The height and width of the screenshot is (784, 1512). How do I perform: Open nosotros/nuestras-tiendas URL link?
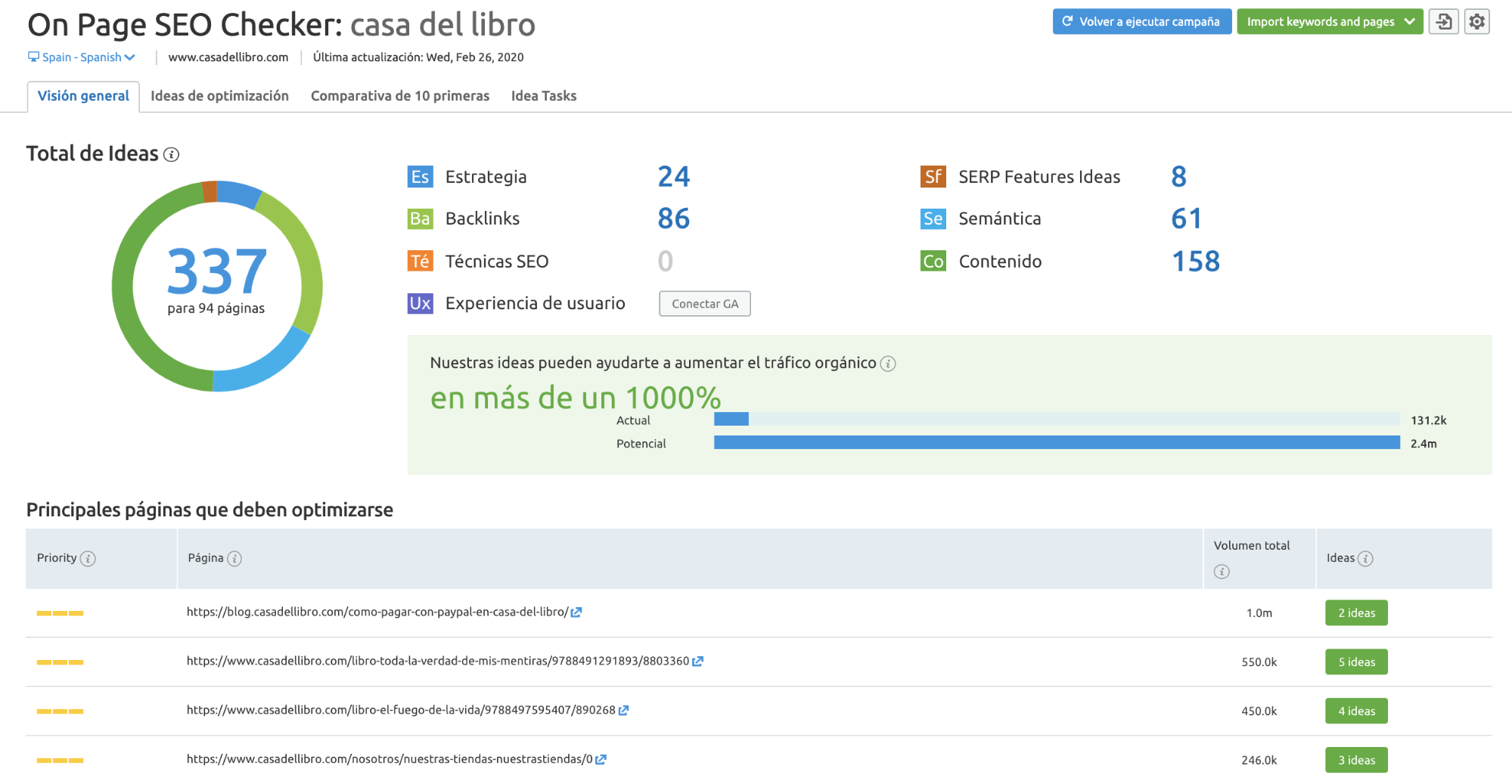[x=390, y=760]
